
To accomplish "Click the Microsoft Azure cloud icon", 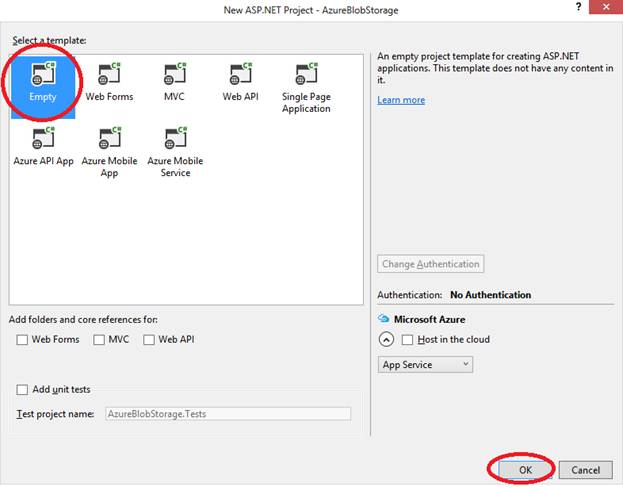I will (383, 319).
